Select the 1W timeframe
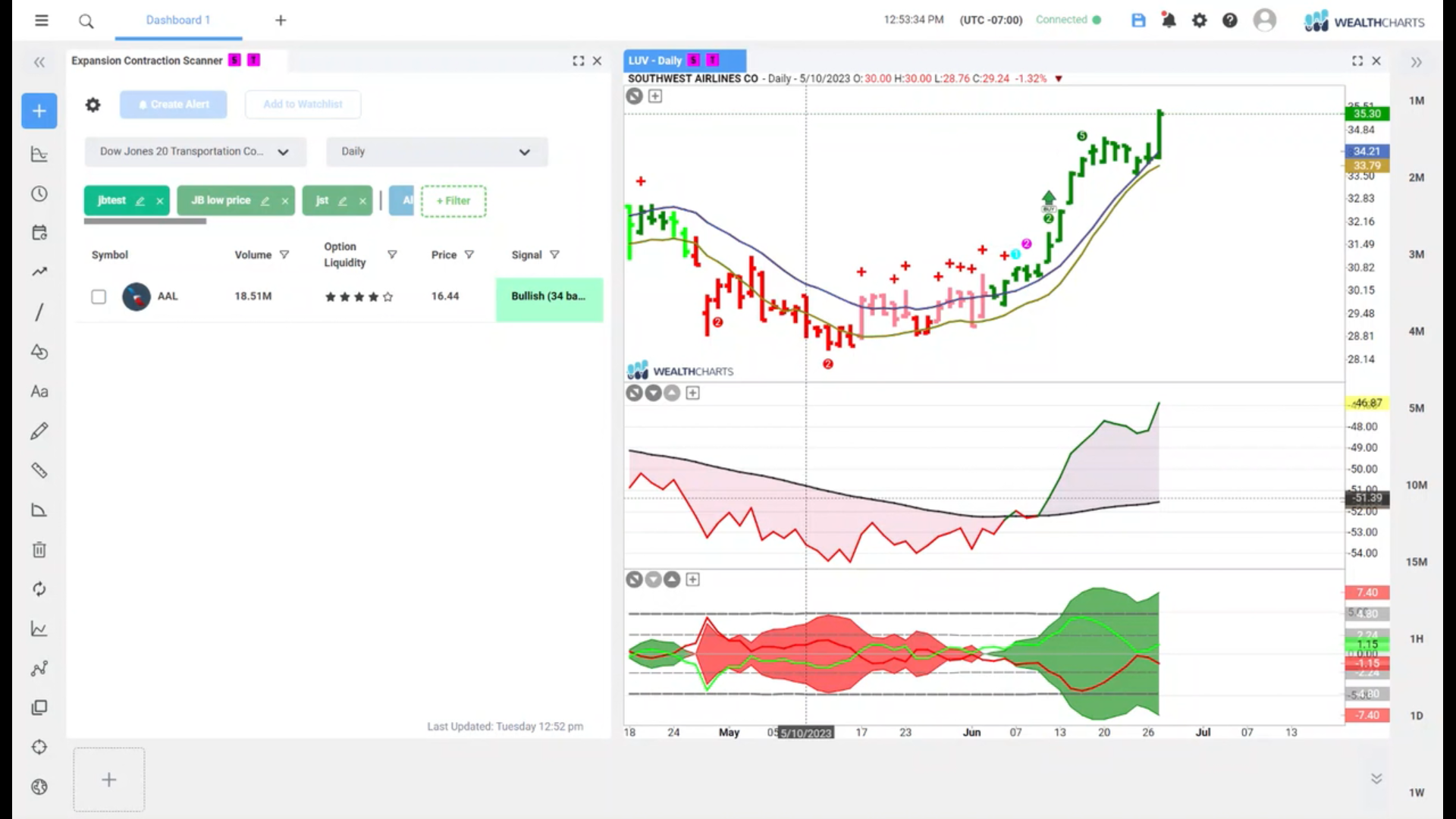 [1417, 792]
